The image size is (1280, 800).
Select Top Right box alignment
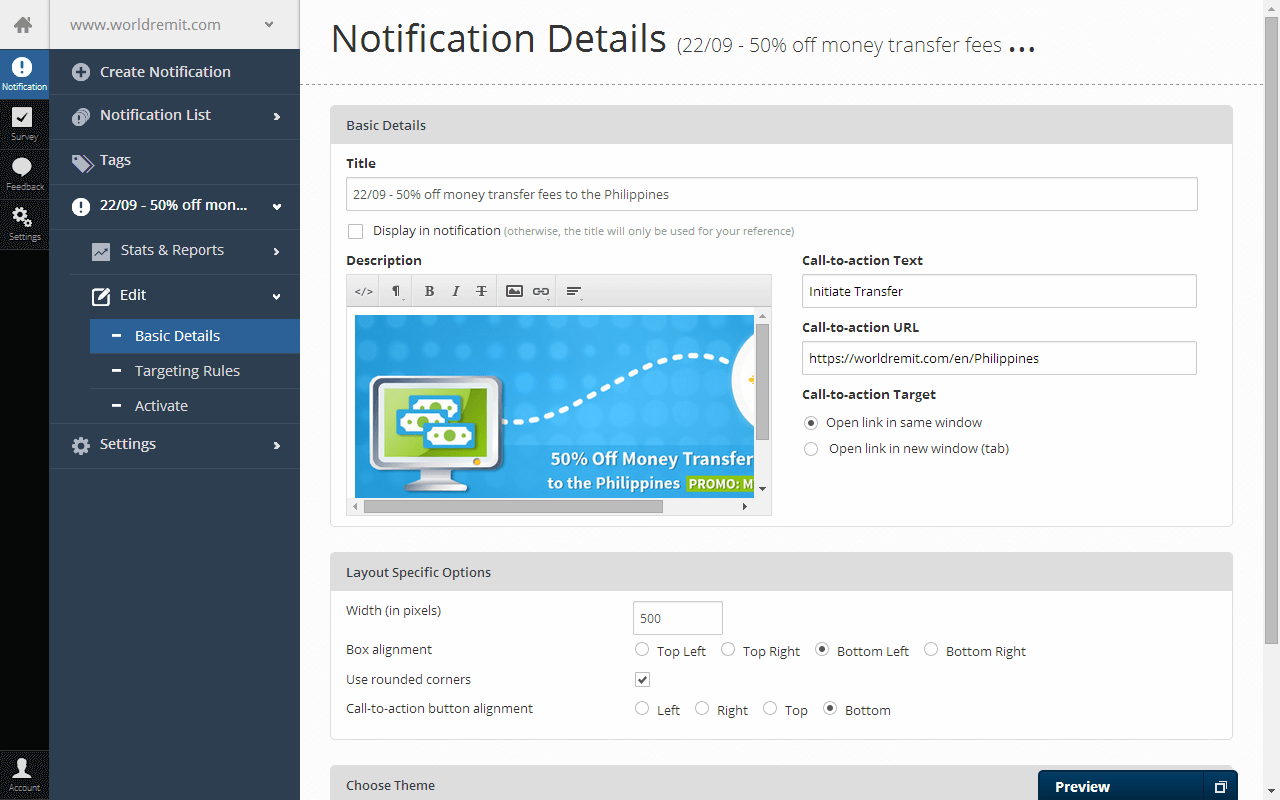click(x=728, y=650)
